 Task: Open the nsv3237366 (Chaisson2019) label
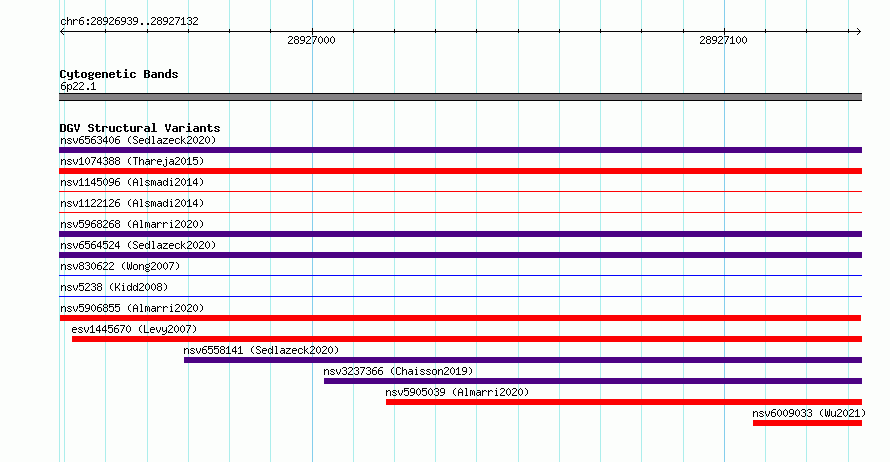[398, 371]
